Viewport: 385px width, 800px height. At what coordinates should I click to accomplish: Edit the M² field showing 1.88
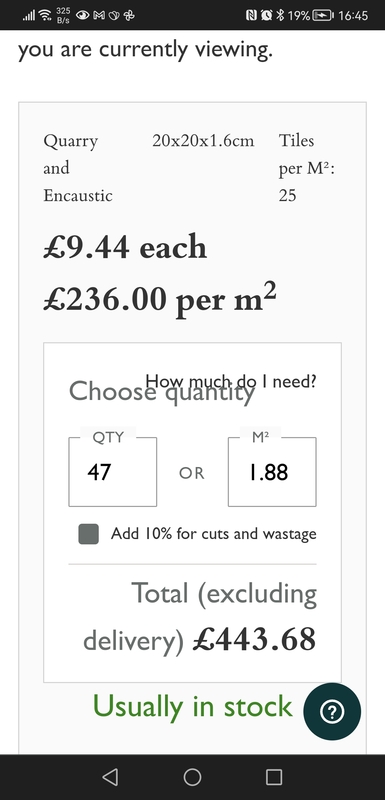pyautogui.click(x=272, y=472)
